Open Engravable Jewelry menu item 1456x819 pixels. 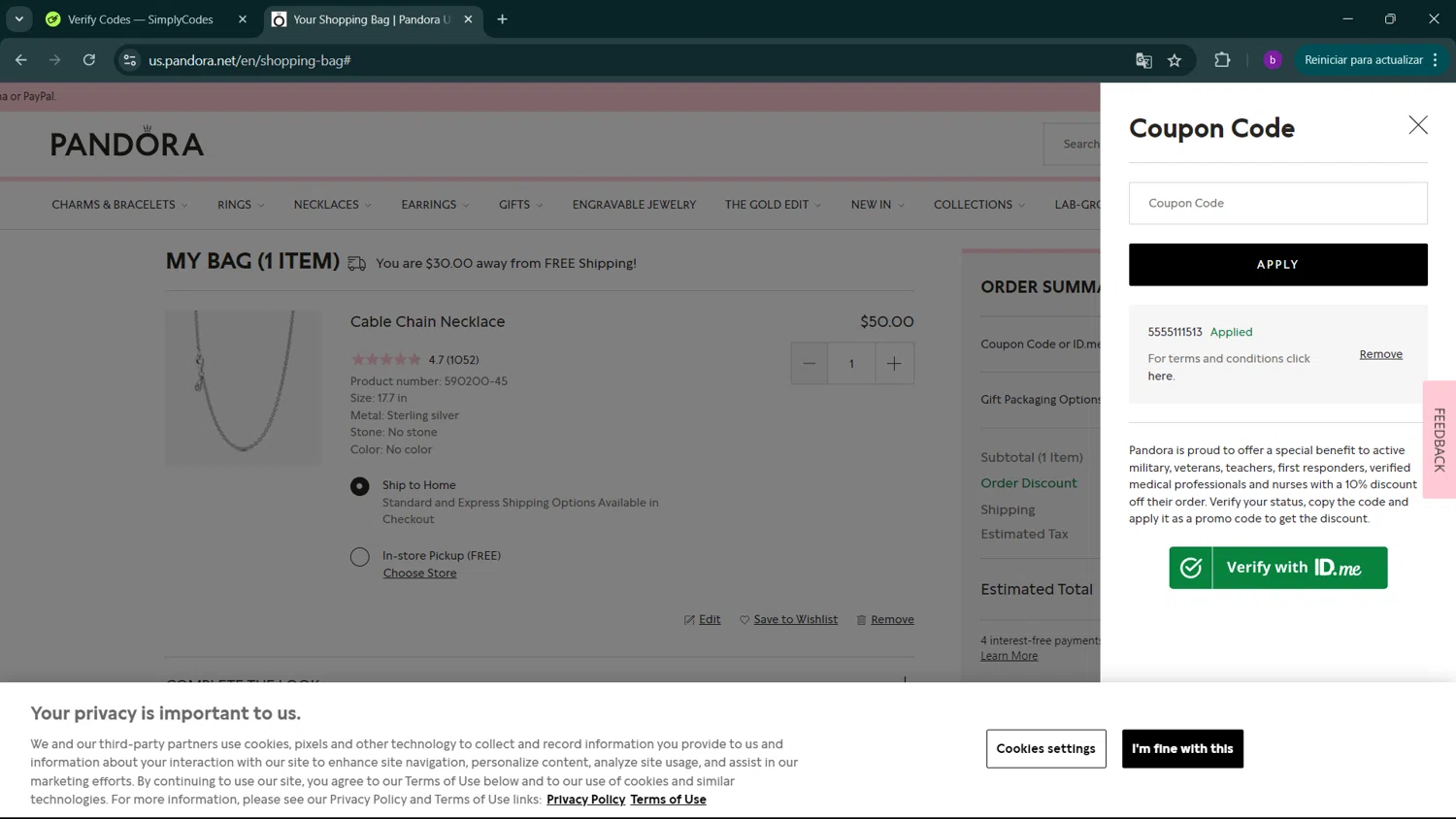pos(634,205)
